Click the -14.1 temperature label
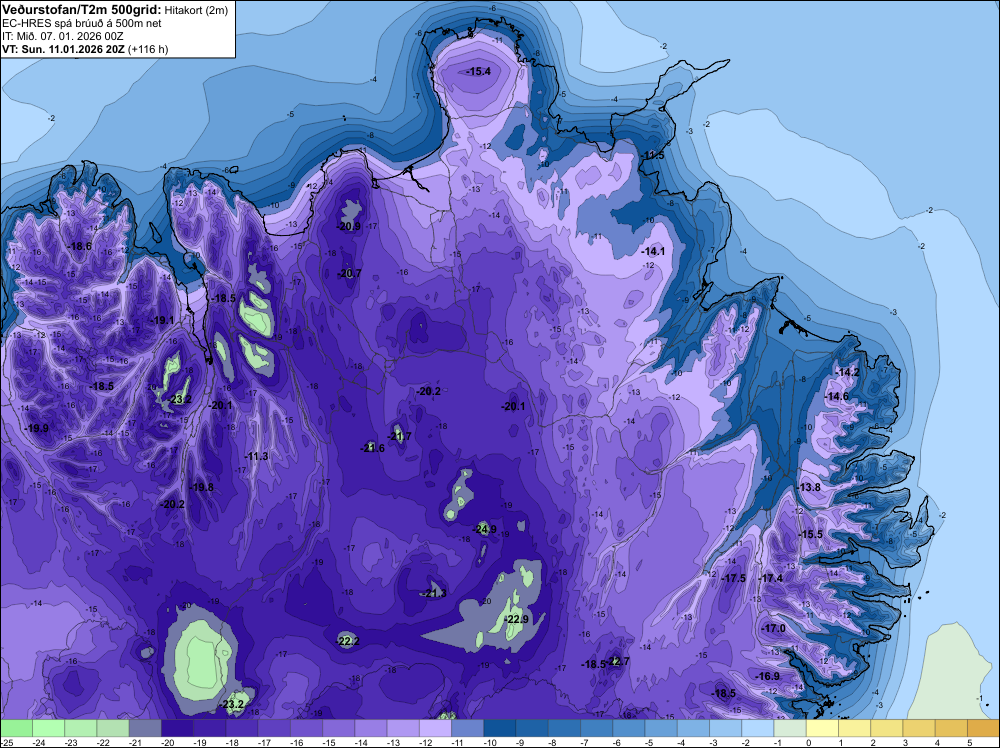Image resolution: width=1000 pixels, height=748 pixels. coord(653,251)
